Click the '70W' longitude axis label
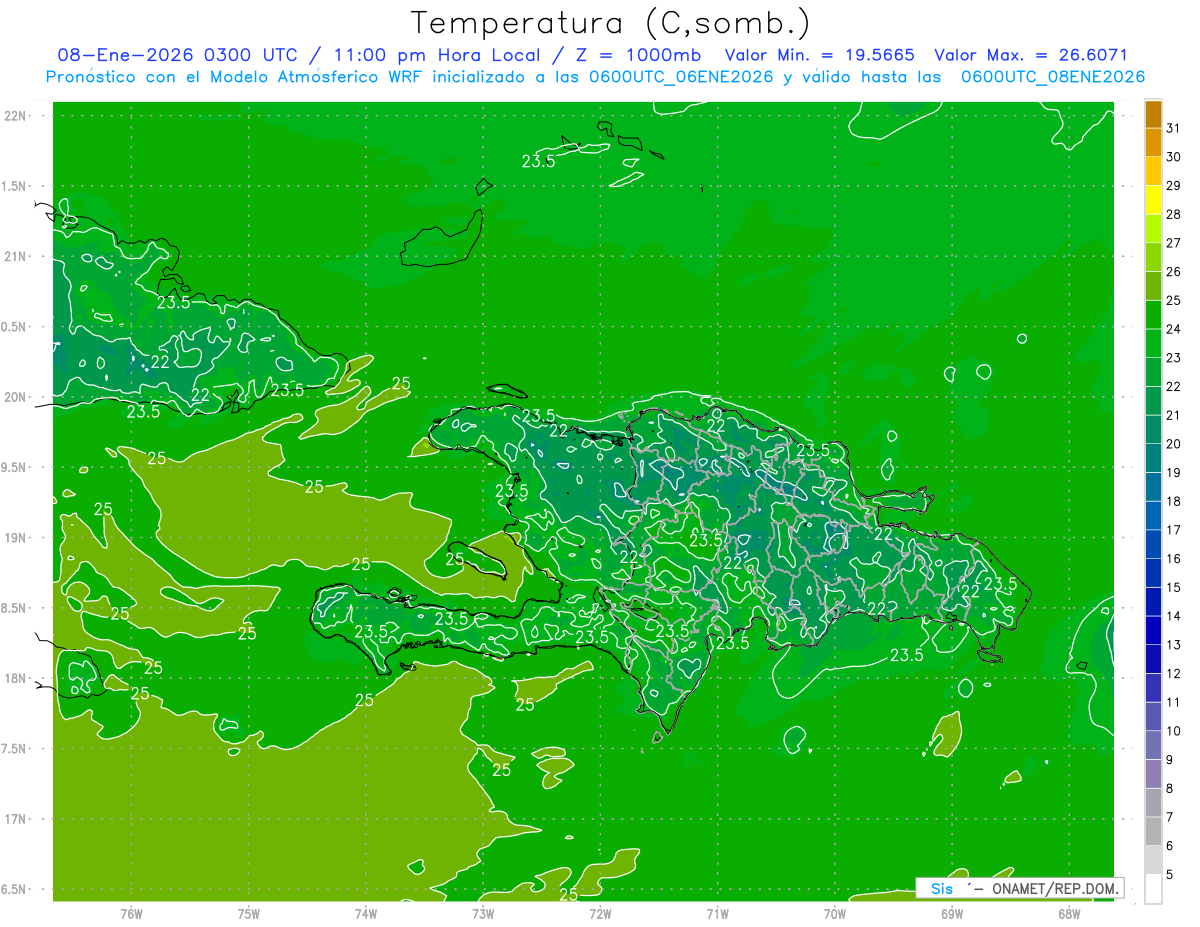 pyautogui.click(x=835, y=914)
